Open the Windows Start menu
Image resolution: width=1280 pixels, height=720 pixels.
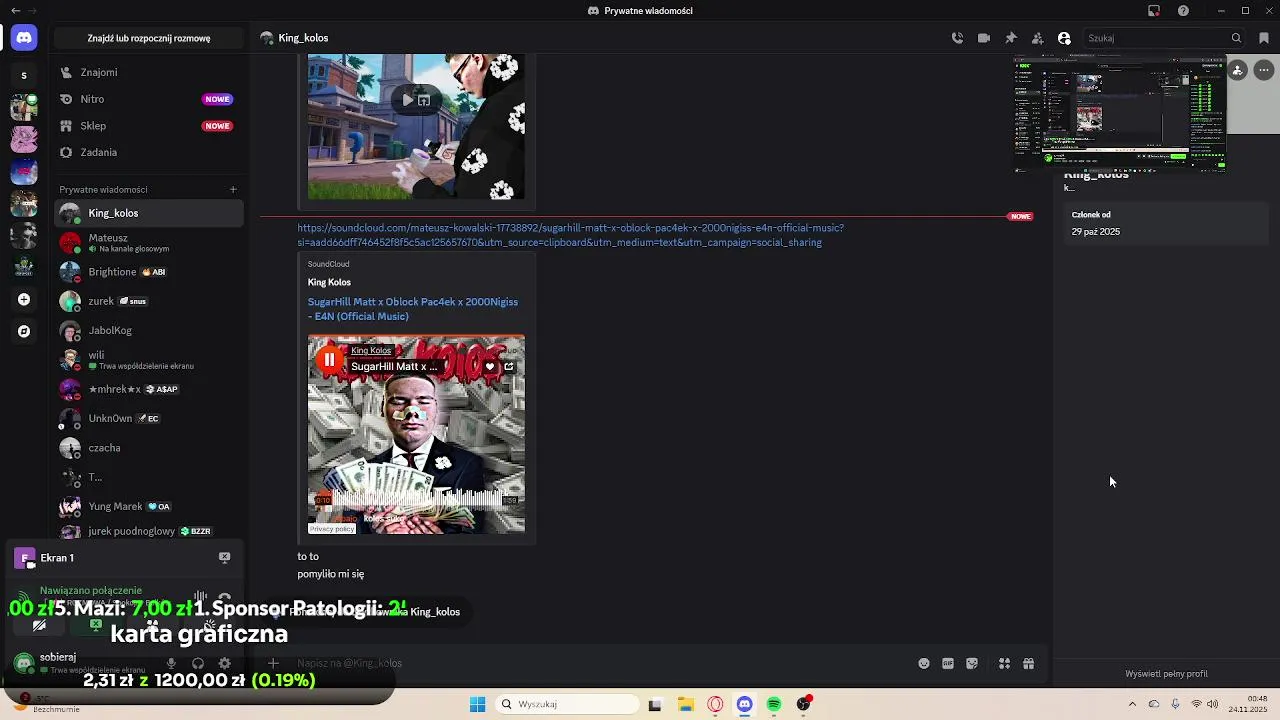(x=478, y=704)
